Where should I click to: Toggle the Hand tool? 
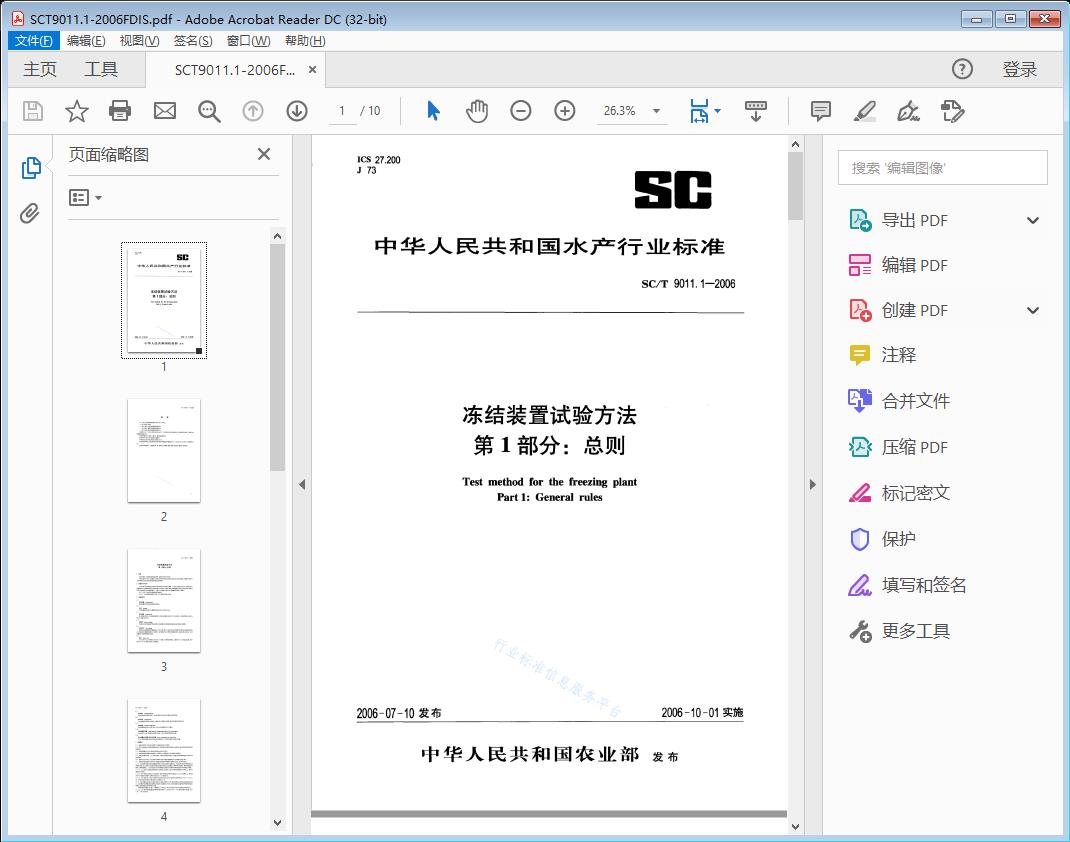(x=477, y=111)
